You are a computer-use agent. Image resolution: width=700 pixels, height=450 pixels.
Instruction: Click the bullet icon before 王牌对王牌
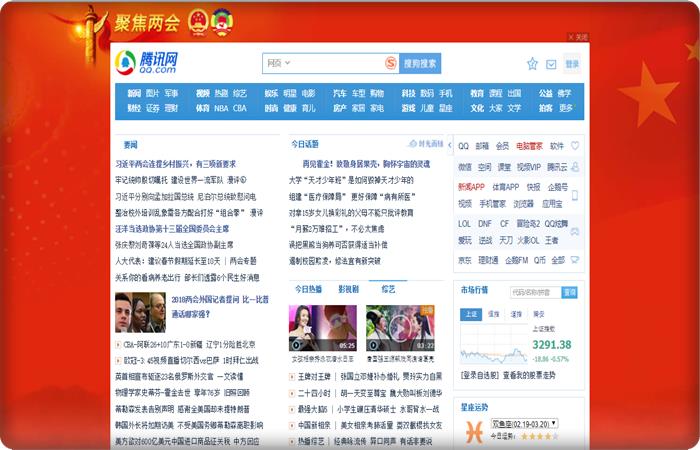[x=292, y=377]
